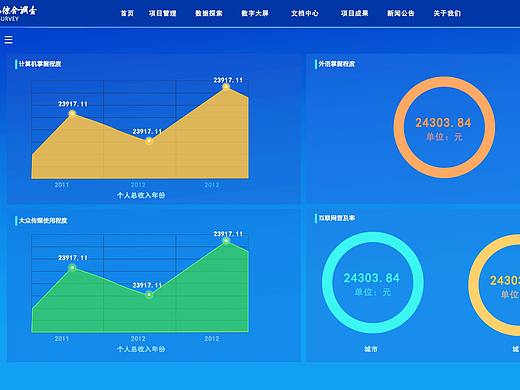Viewport: 520px width, 390px height.
Task: Click the 2011 axis label on yellow chart
Action: (x=62, y=185)
